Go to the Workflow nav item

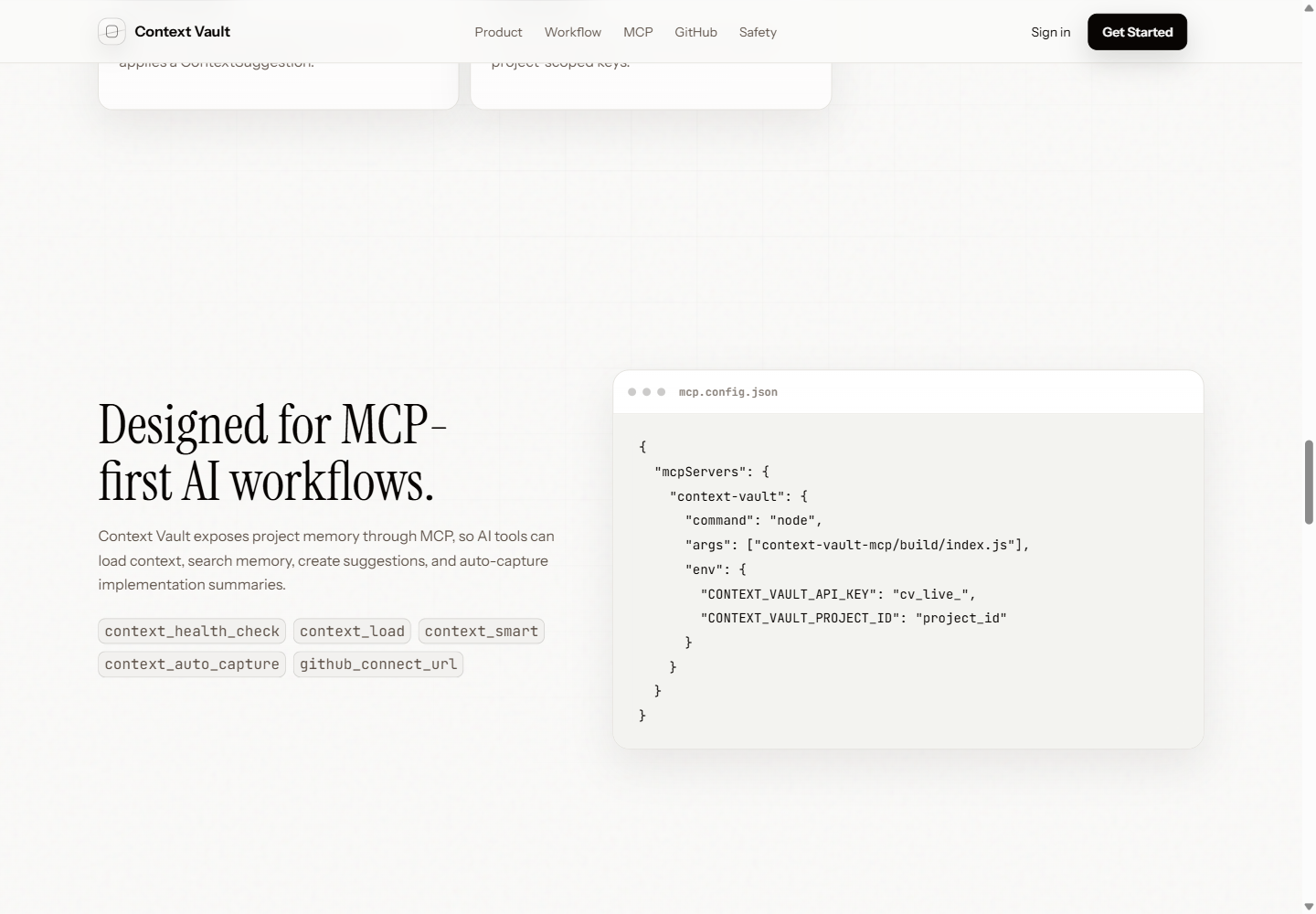573,32
